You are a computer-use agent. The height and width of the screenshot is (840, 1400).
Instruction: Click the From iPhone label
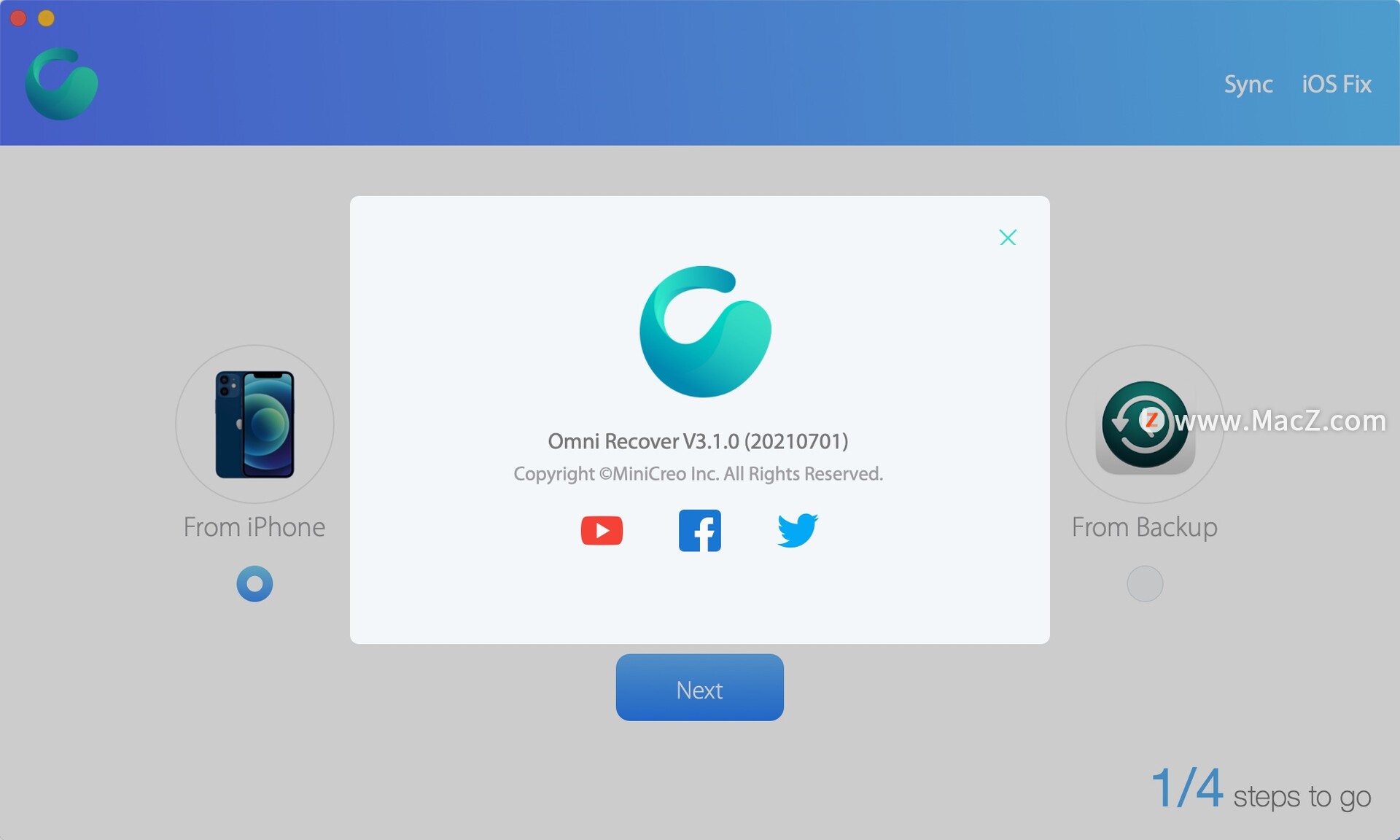click(254, 527)
